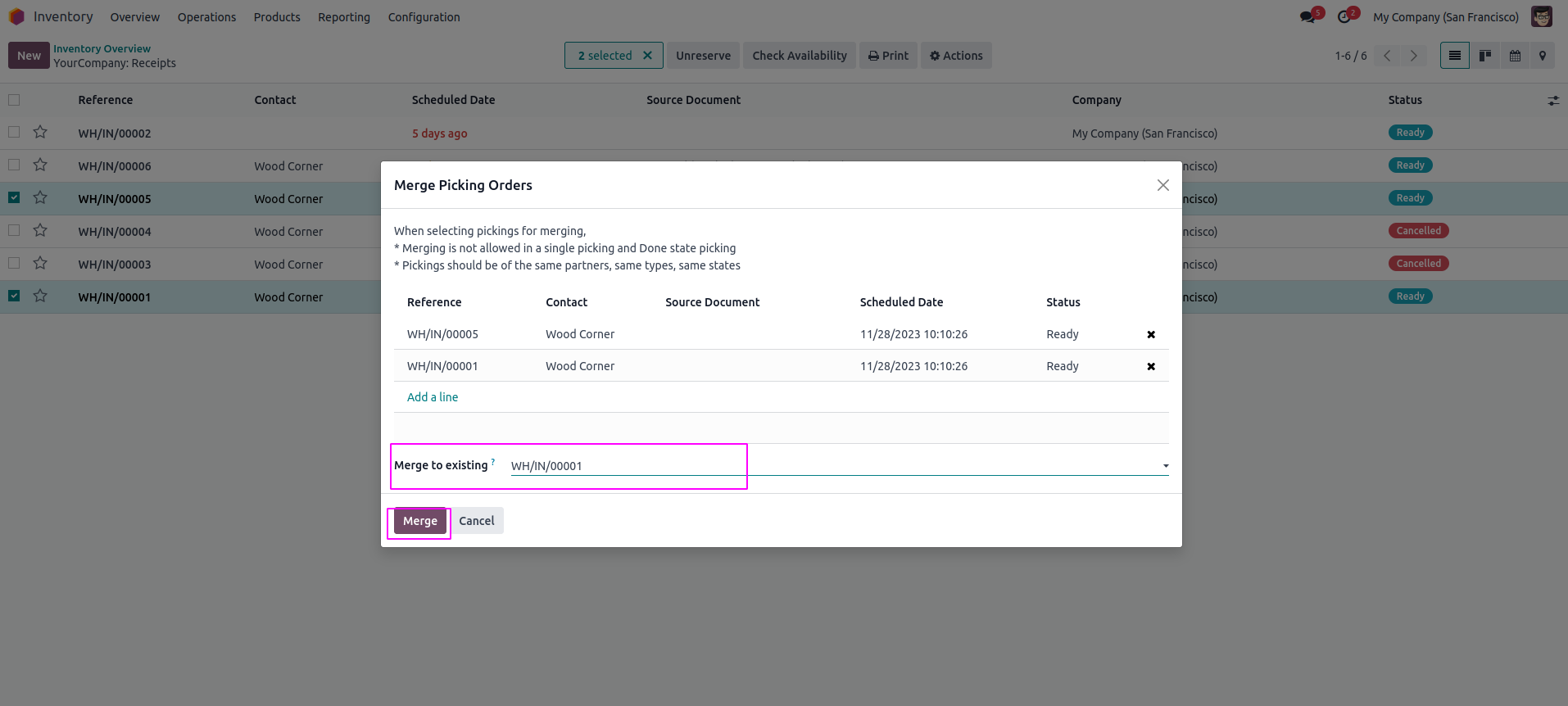The image size is (1568, 706).
Task: Open the Actions dropdown menu
Action: 956,56
